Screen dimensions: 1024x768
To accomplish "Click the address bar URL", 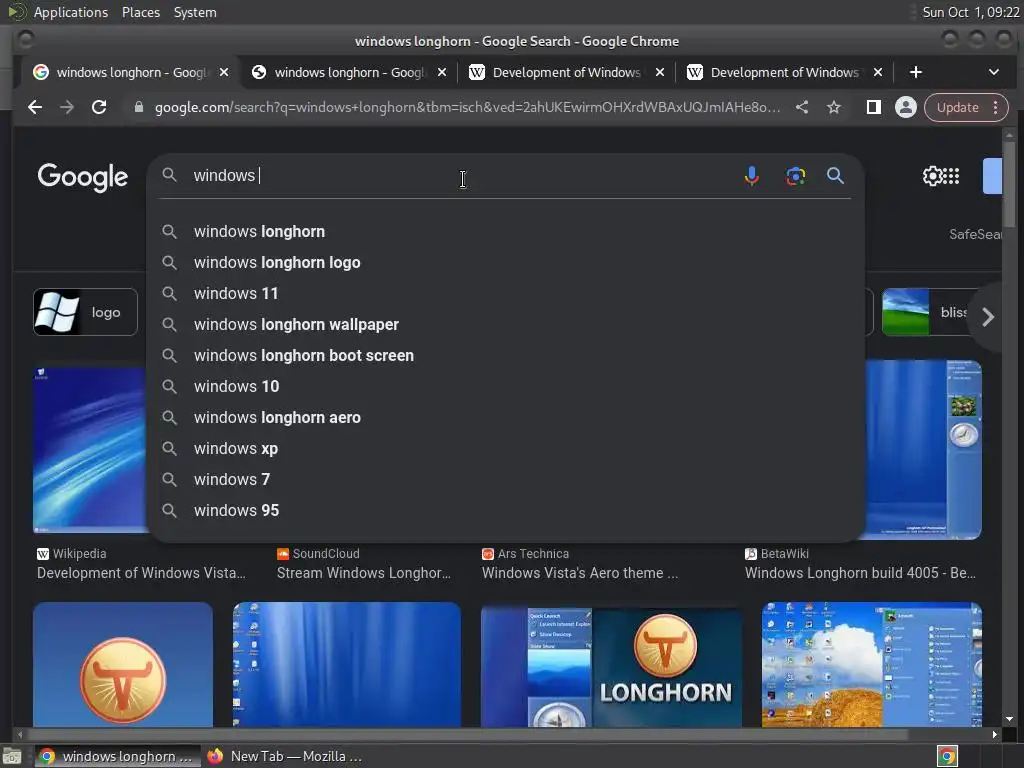I will coord(467,107).
